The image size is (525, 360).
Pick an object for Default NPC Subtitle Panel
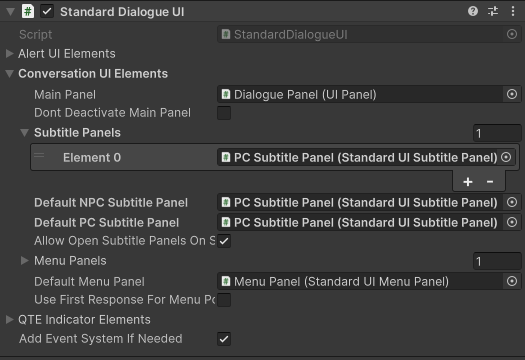[x=512, y=202]
